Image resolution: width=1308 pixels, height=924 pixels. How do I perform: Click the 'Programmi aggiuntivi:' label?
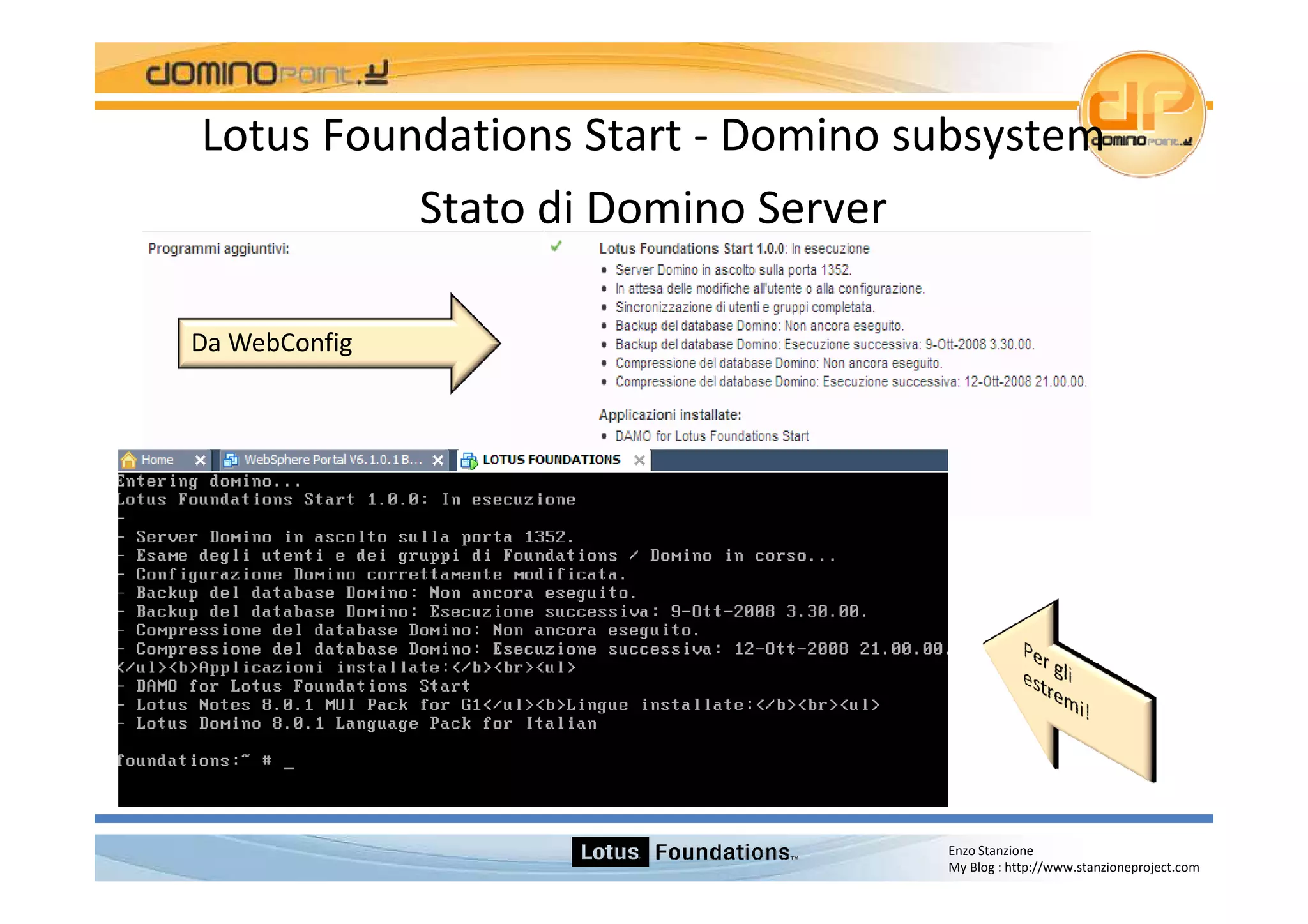point(218,248)
